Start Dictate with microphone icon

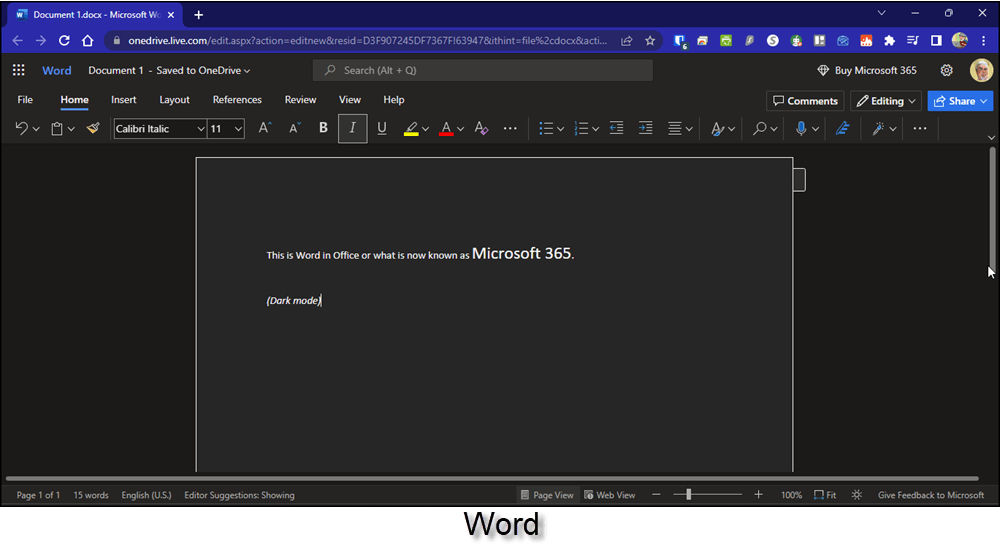(x=801, y=128)
